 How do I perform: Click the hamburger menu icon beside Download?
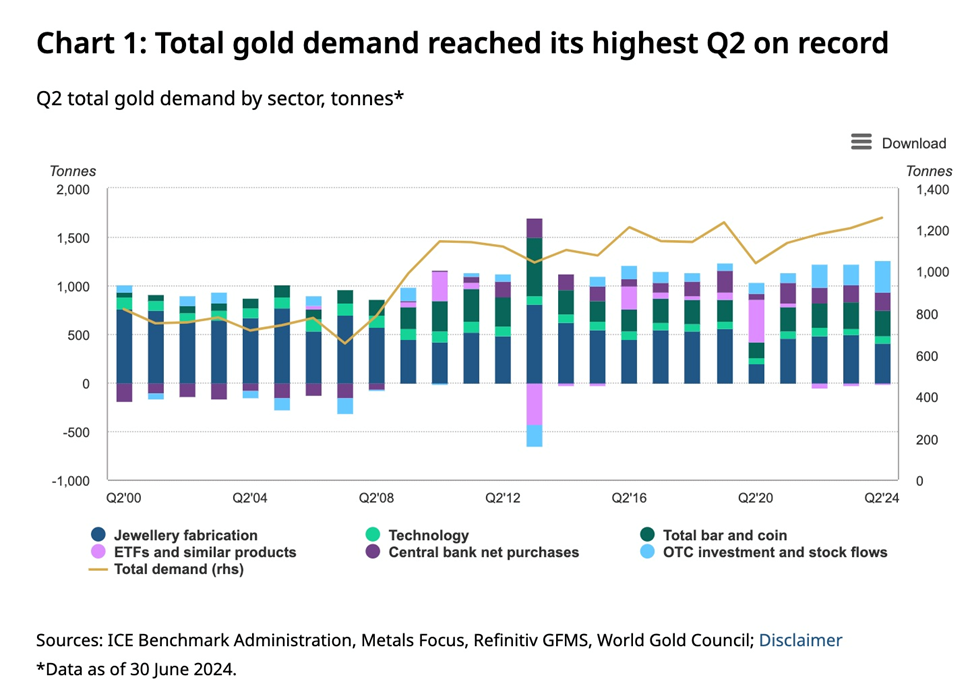coord(861,142)
